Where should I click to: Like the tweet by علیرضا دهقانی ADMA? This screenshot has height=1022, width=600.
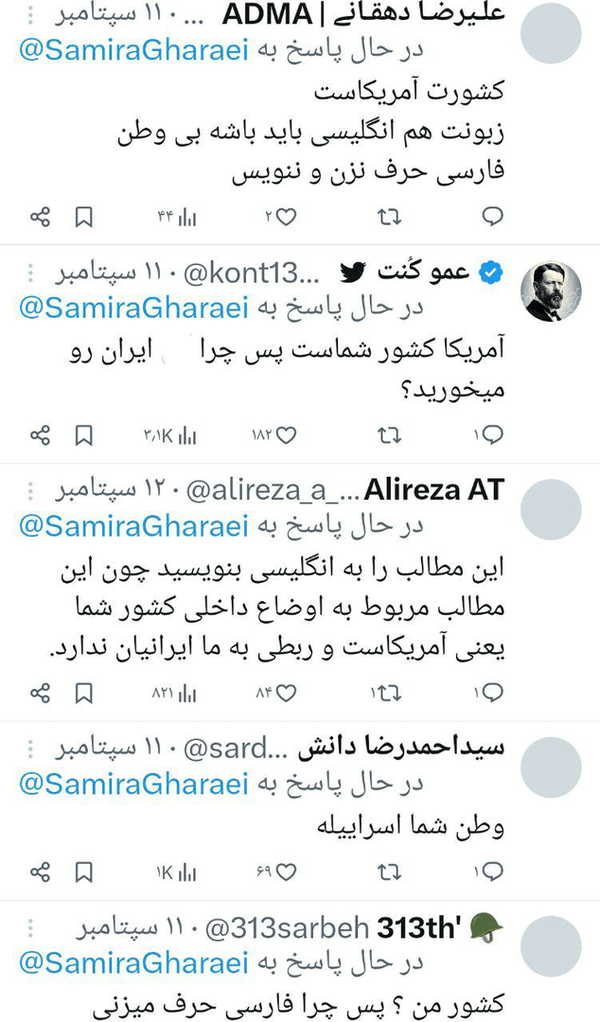(x=286, y=216)
